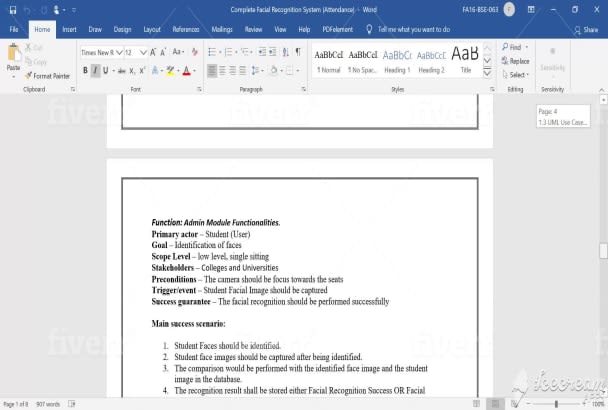Apply borders to the selection
The width and height of the screenshot is (608, 410).
point(290,71)
